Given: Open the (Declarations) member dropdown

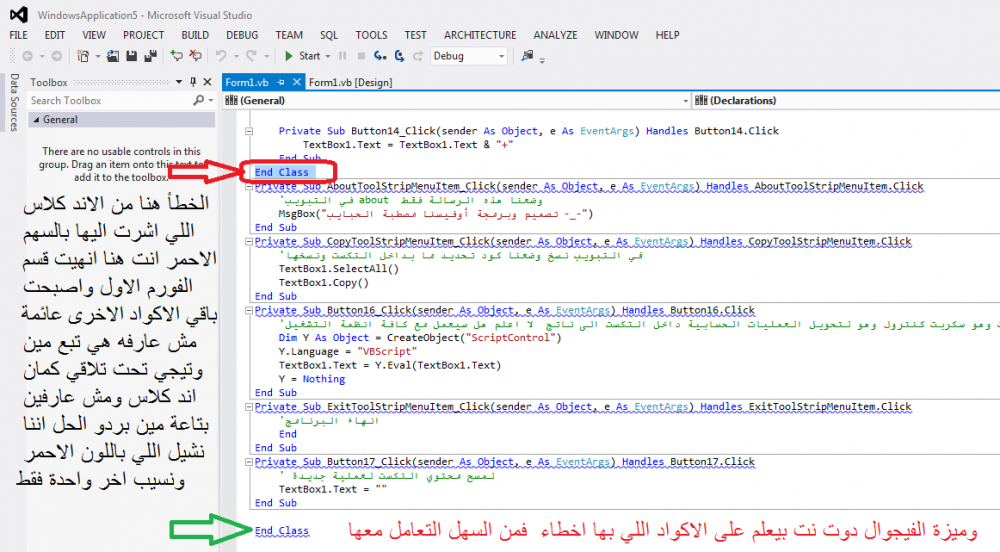Looking at the screenshot, I should pyautogui.click(x=846, y=100).
